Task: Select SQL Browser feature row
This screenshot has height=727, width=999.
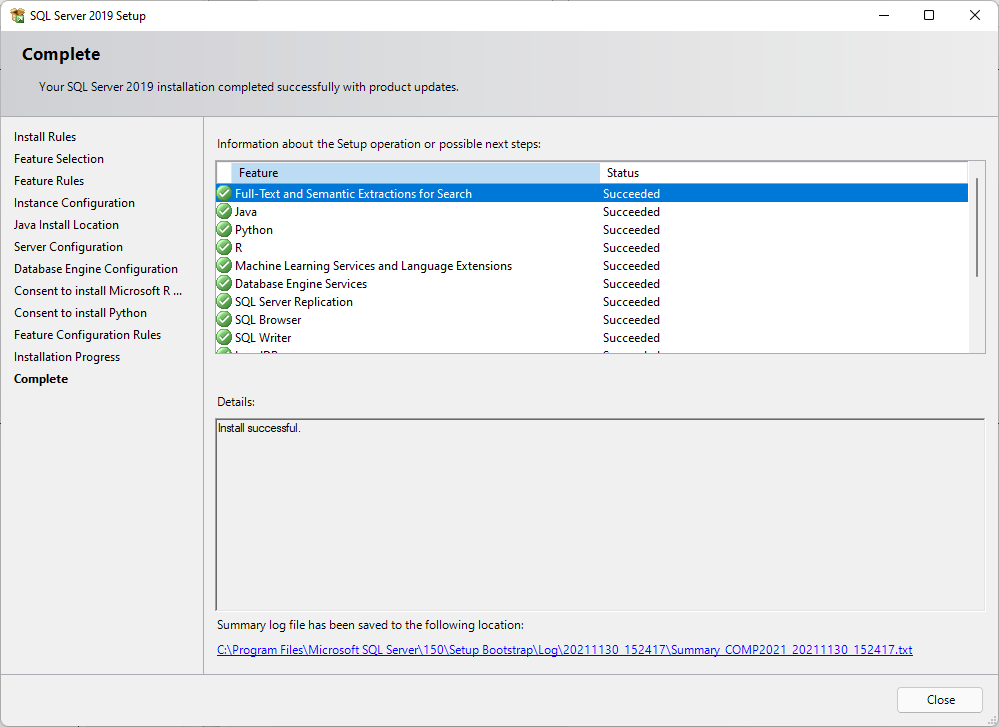Action: click(592, 319)
